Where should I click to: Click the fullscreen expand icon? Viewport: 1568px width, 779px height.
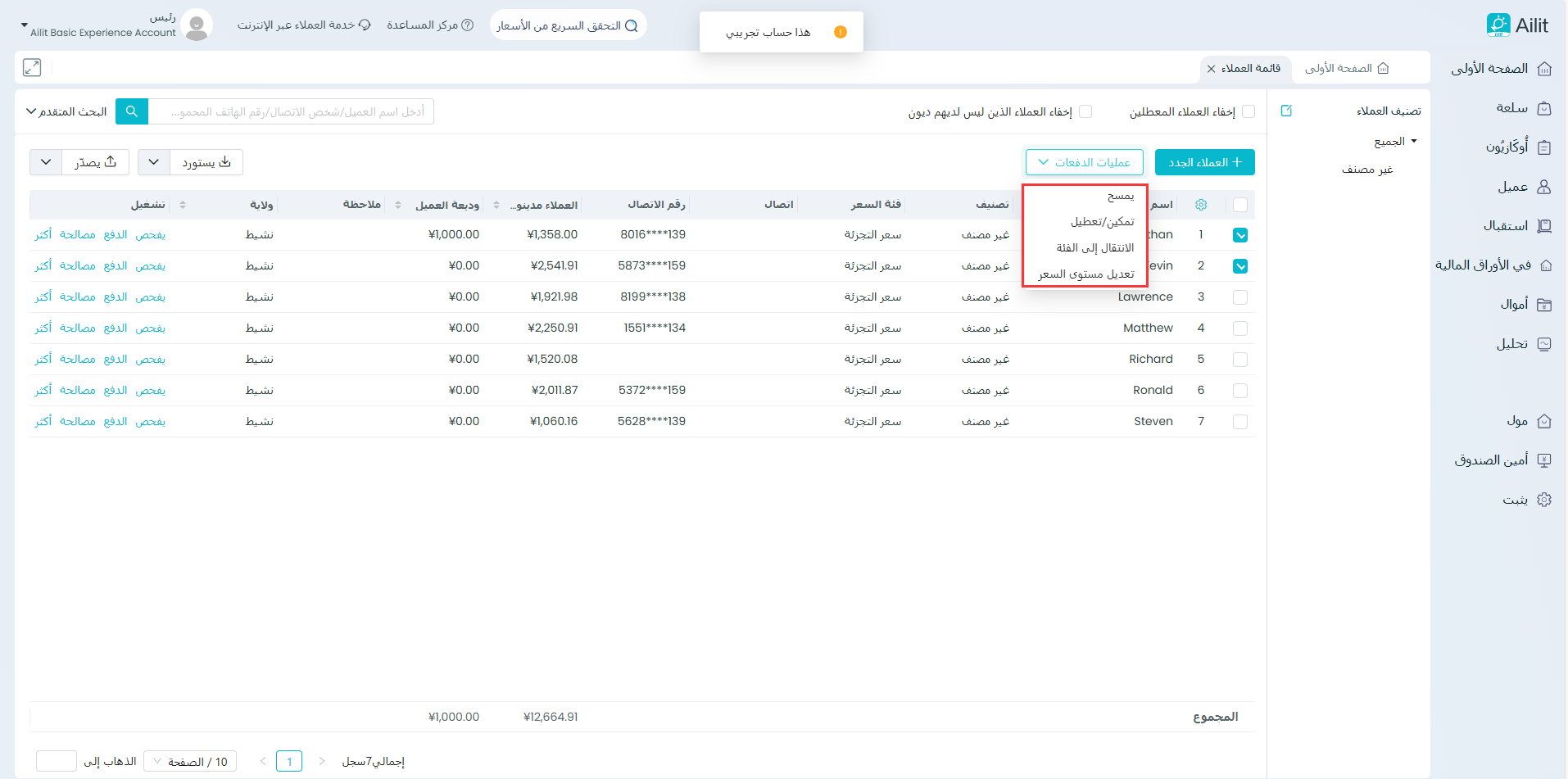tap(32, 68)
